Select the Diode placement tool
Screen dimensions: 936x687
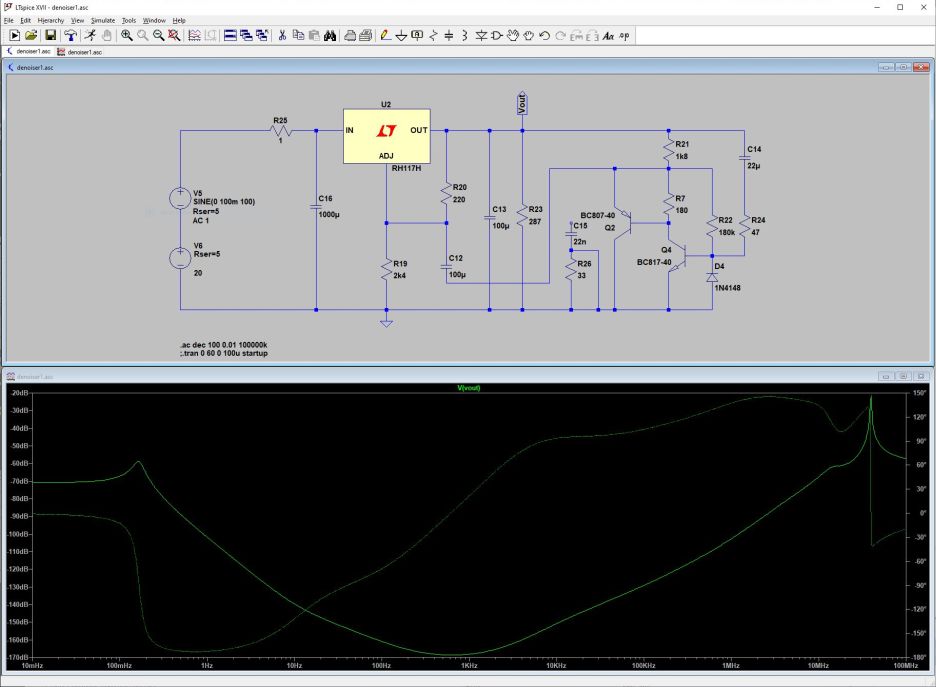[x=481, y=36]
